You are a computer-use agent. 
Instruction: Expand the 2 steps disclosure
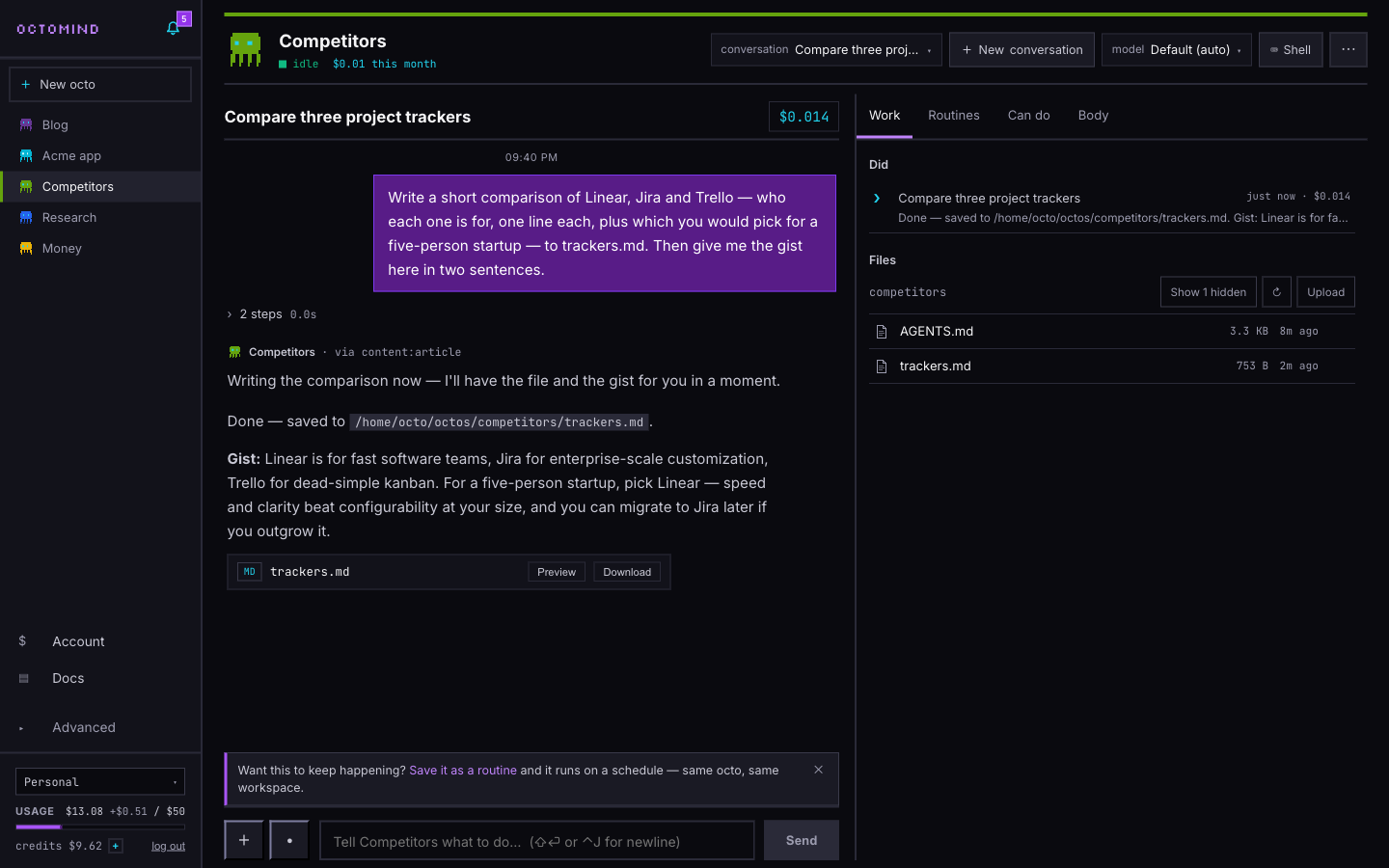pos(271,314)
